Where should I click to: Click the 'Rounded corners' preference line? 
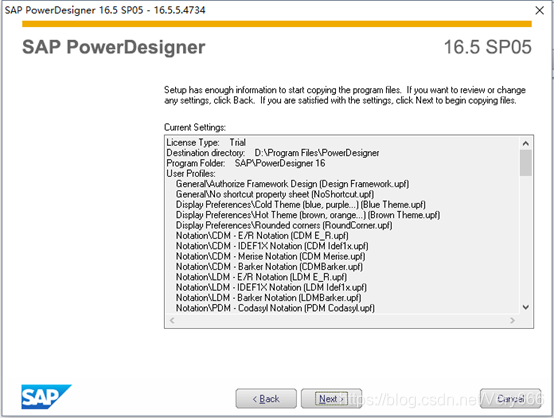[284, 225]
